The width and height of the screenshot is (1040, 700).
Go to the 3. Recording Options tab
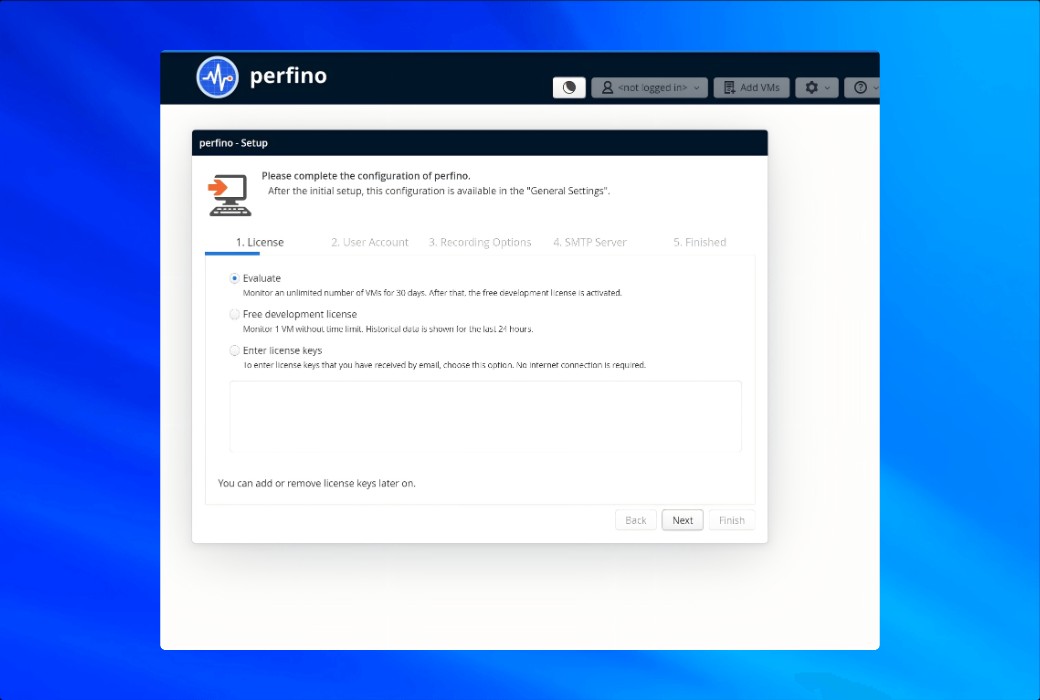point(480,242)
